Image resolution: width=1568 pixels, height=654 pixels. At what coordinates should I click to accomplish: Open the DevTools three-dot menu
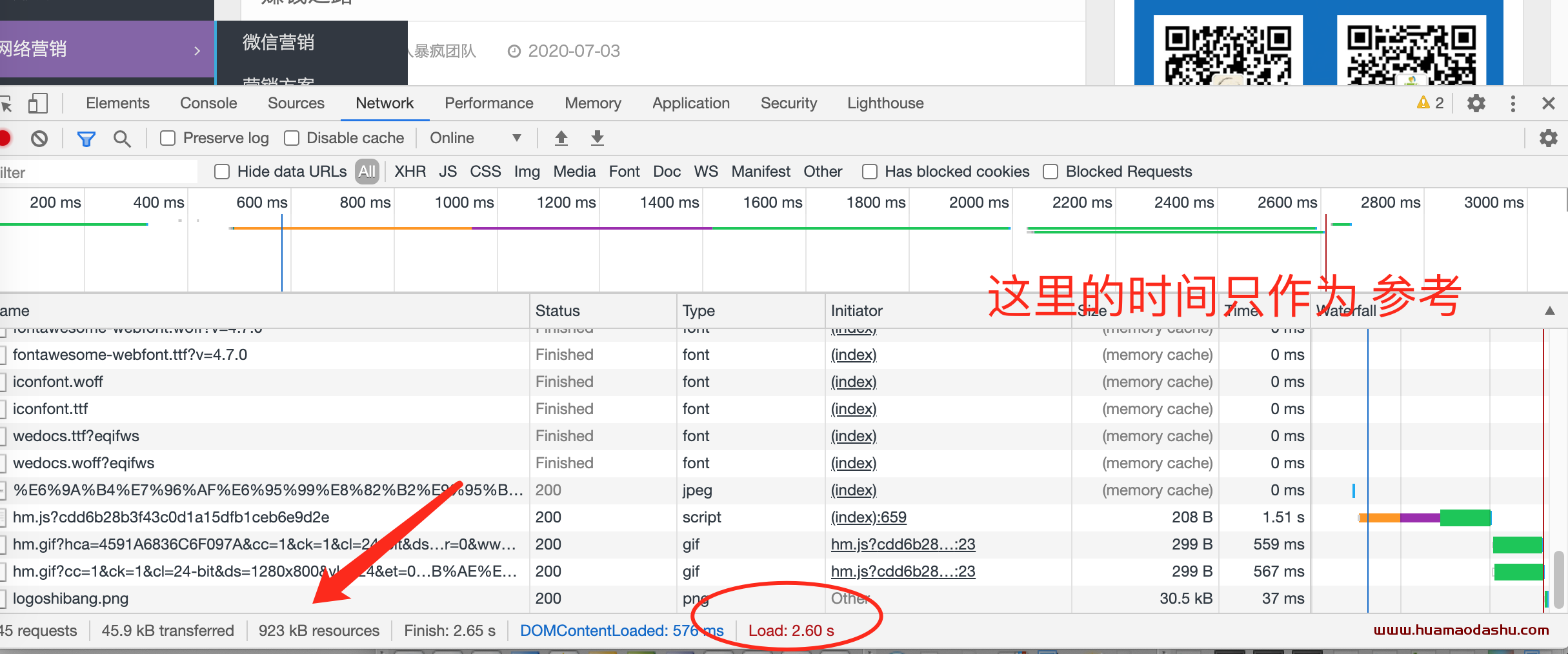1513,103
